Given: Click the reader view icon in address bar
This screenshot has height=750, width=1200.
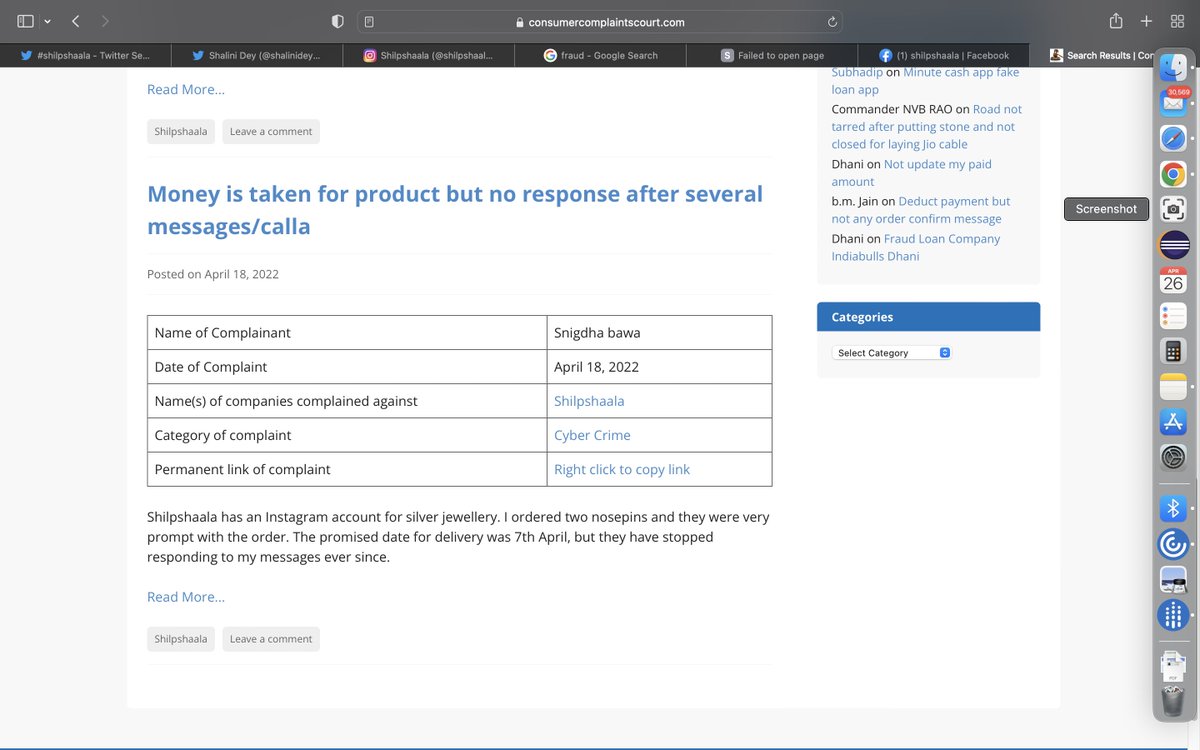Looking at the screenshot, I should pyautogui.click(x=369, y=22).
